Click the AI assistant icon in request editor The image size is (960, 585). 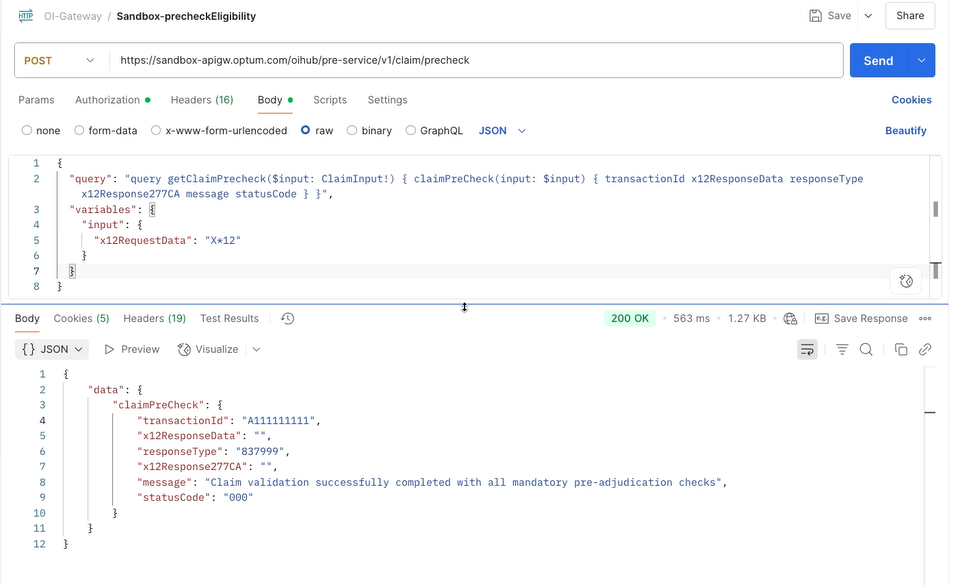(906, 281)
